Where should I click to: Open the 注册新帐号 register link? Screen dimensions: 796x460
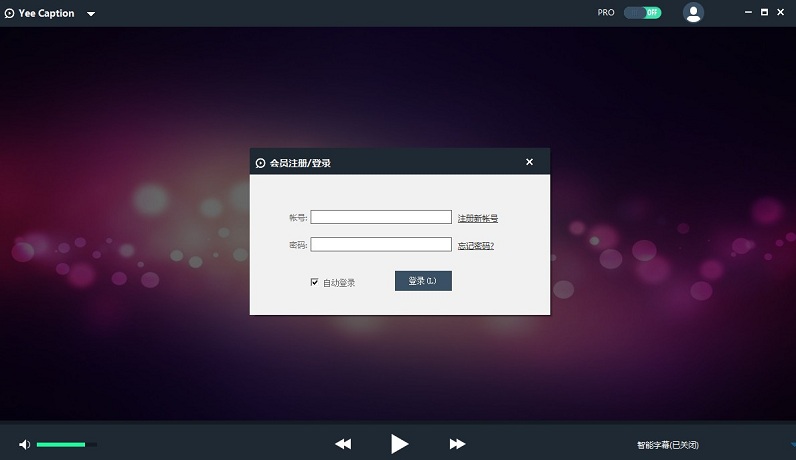click(478, 218)
